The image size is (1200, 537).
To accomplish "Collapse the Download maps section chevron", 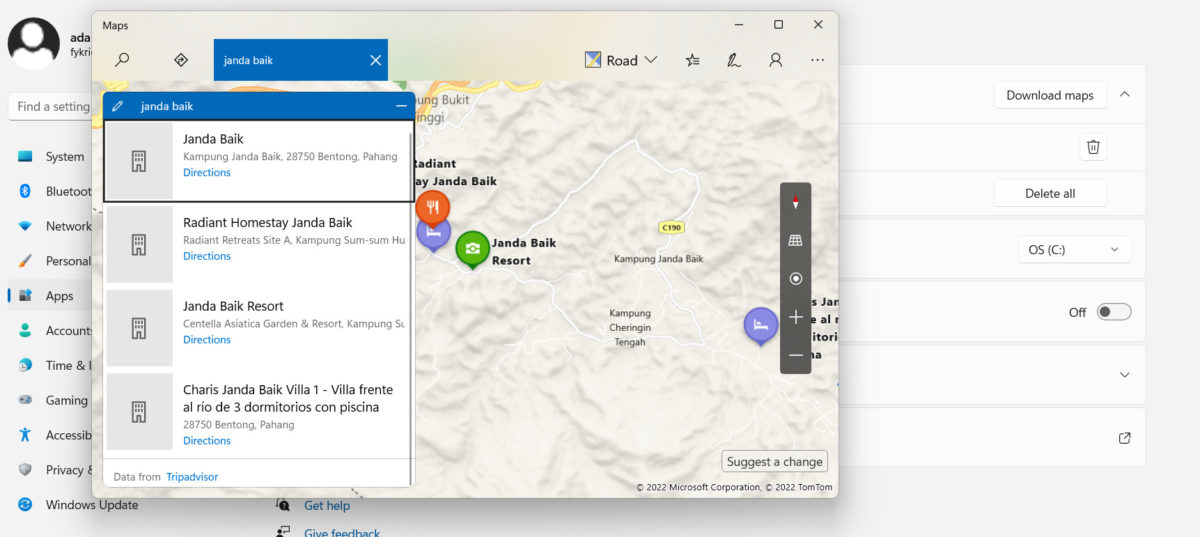I will click(1125, 95).
